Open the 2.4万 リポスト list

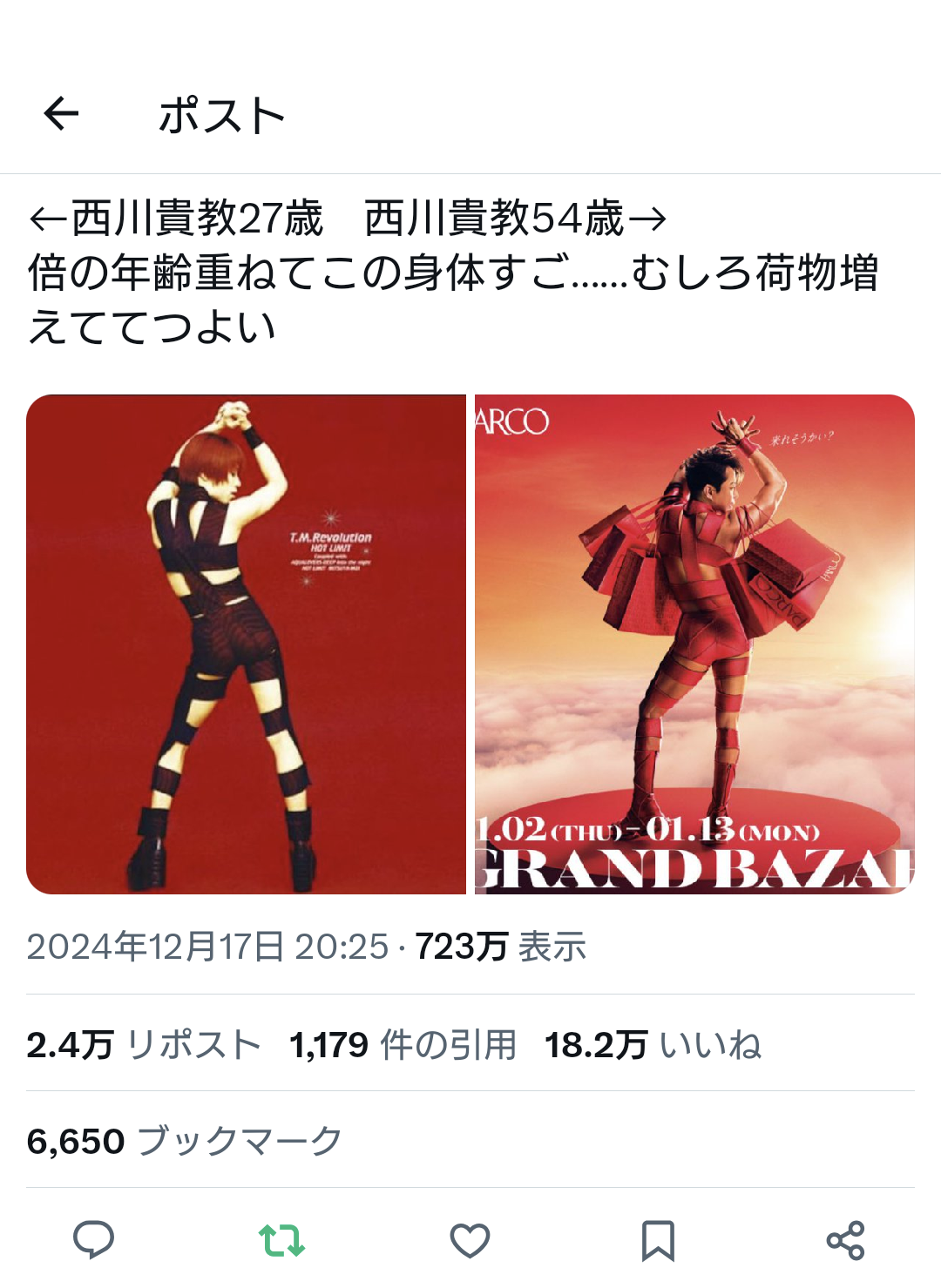pos(144,1044)
